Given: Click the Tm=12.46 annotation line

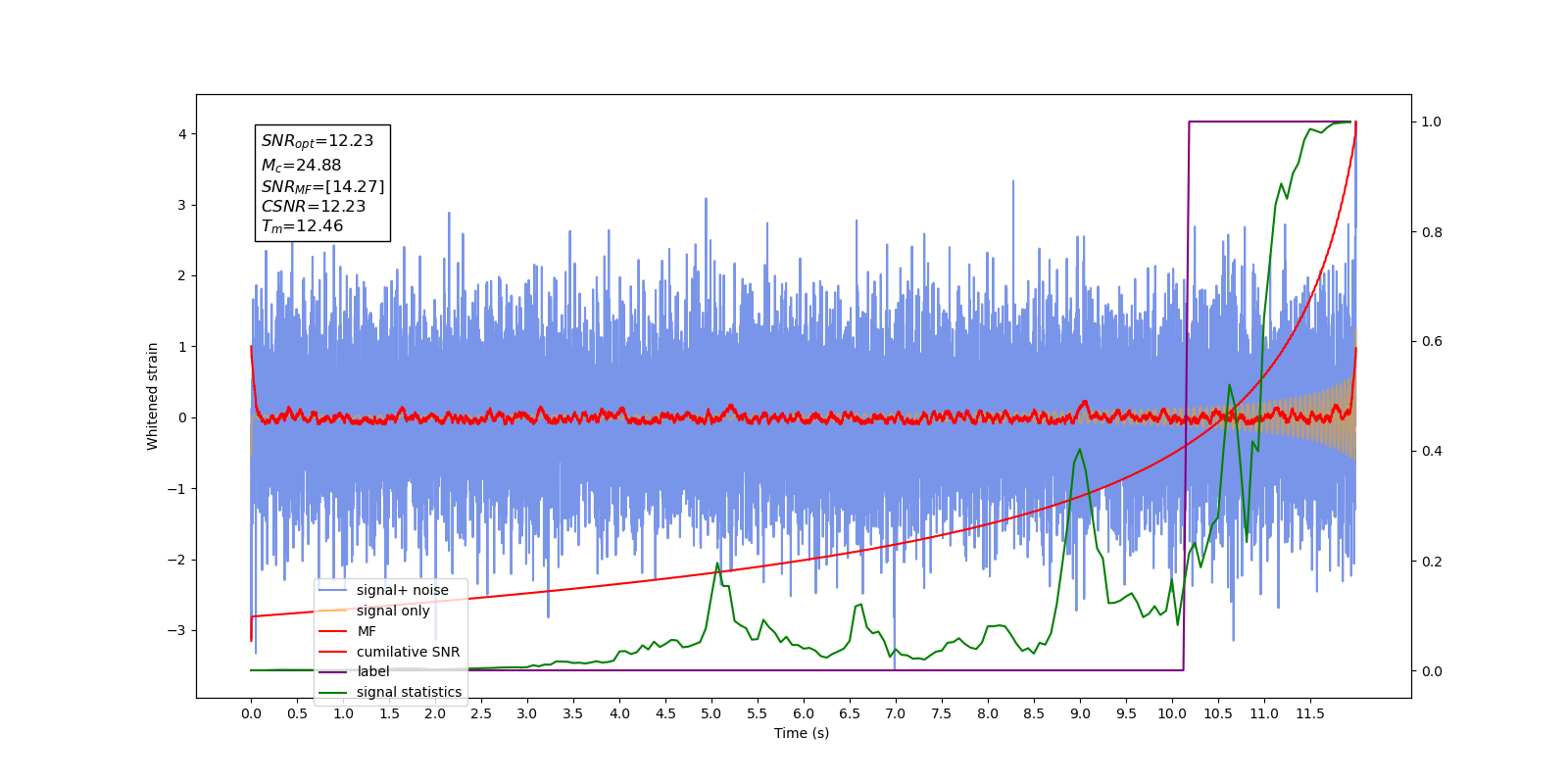Looking at the screenshot, I should click(x=302, y=226).
